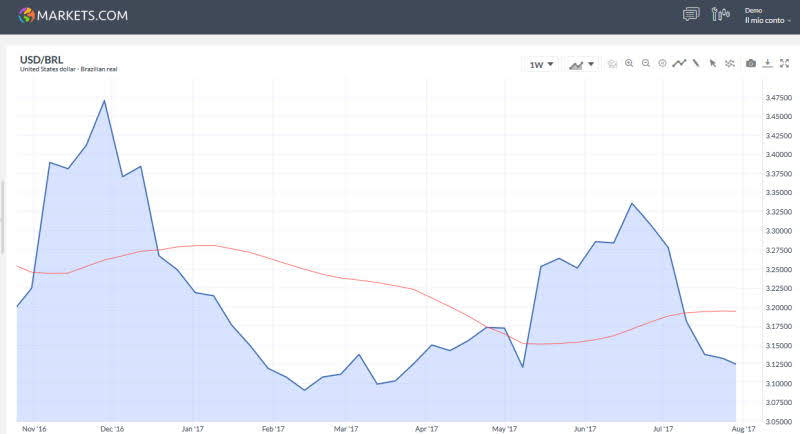The width and height of the screenshot is (800, 434).
Task: Expand the chart to fullscreen
Action: [x=785, y=63]
